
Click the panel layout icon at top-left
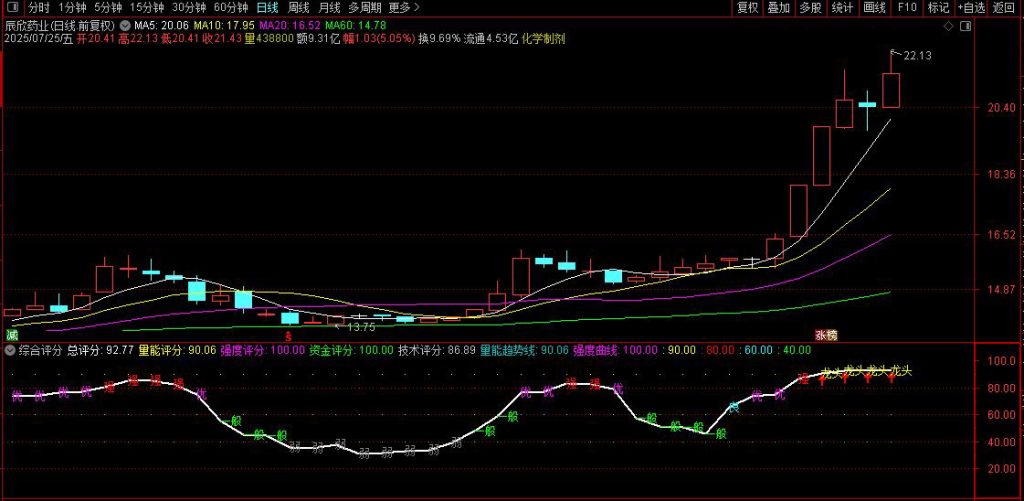click(x=11, y=7)
